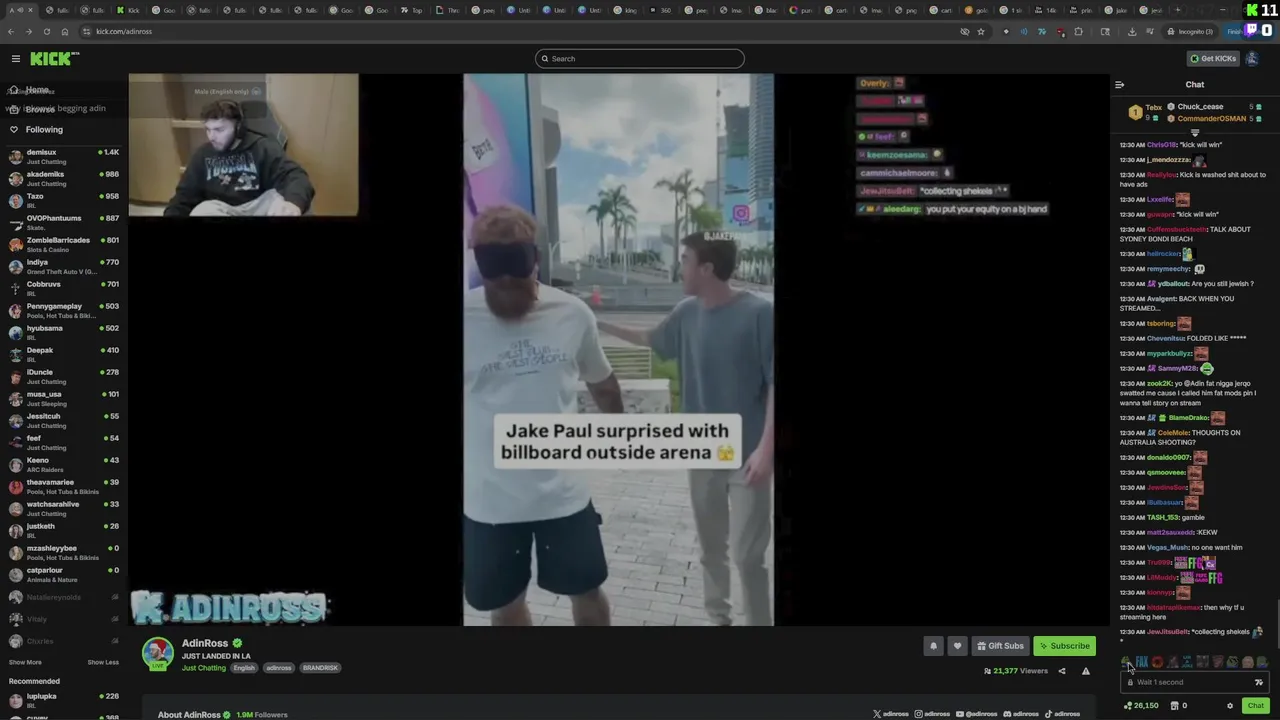Screen dimensions: 1280x720
Task: Select Tazo channel in sidebar
Action: point(62,201)
